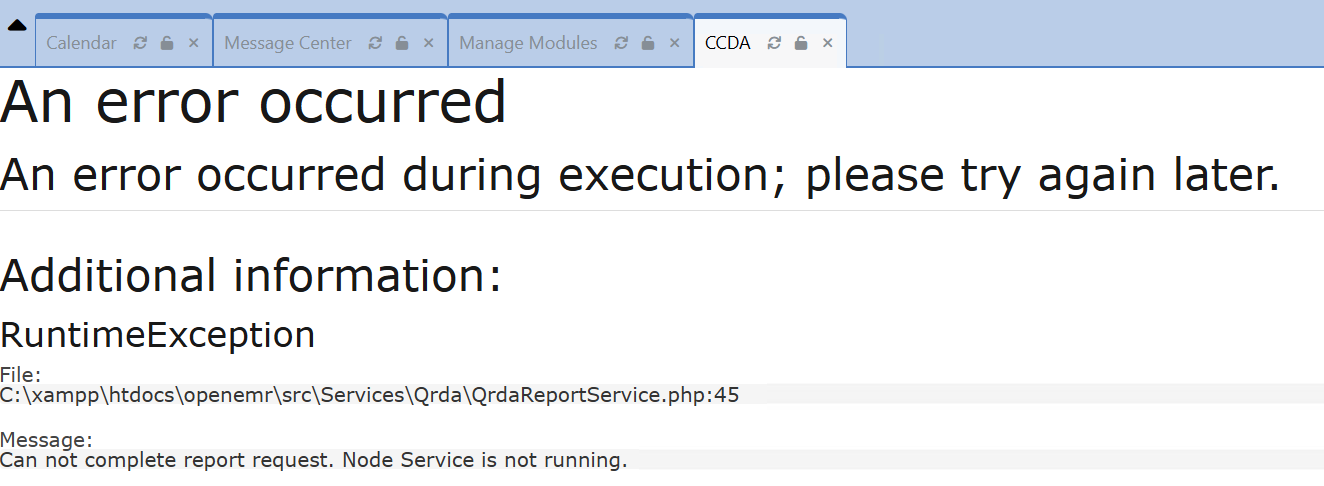Screen dimensions: 1324x486
Task: Refresh the Manage Modules tab
Action: point(621,43)
